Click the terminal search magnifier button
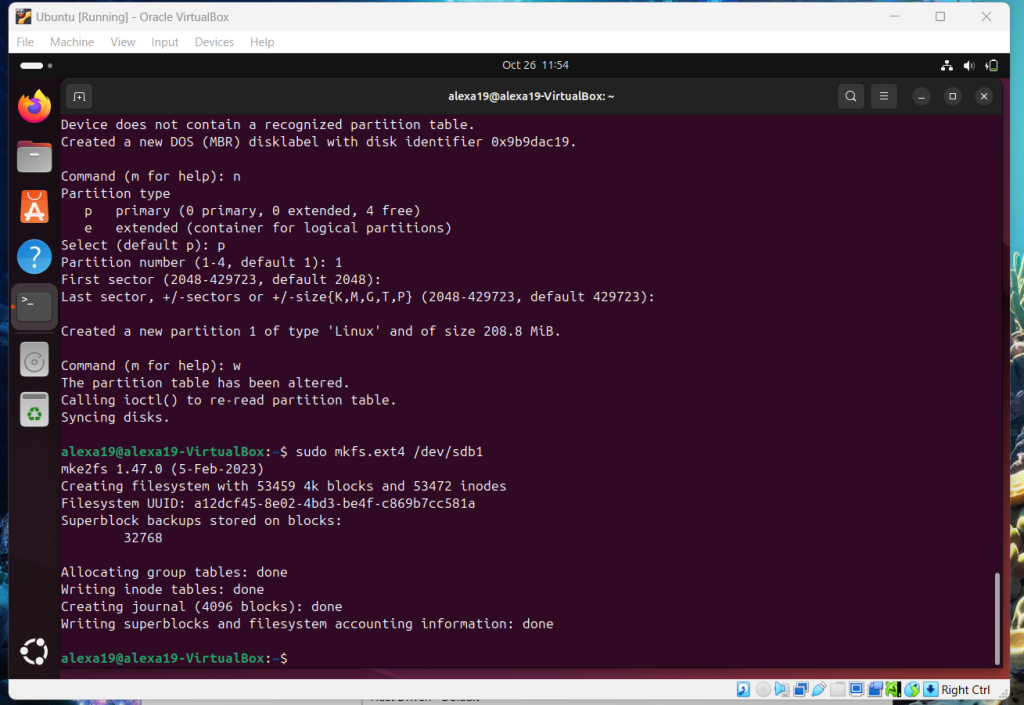The width and height of the screenshot is (1024, 705). (851, 96)
